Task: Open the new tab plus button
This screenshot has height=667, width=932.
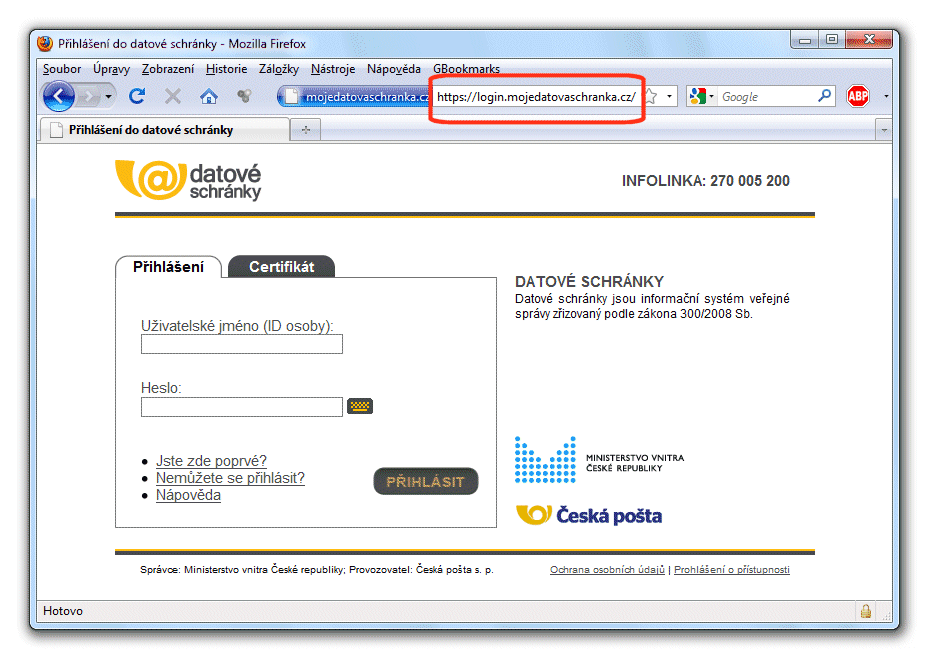Action: [305, 130]
